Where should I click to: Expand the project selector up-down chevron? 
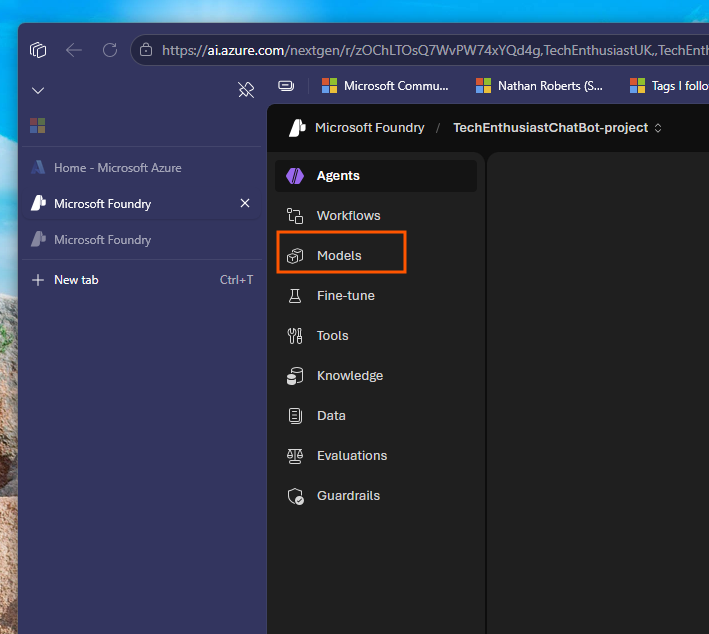[x=658, y=128]
